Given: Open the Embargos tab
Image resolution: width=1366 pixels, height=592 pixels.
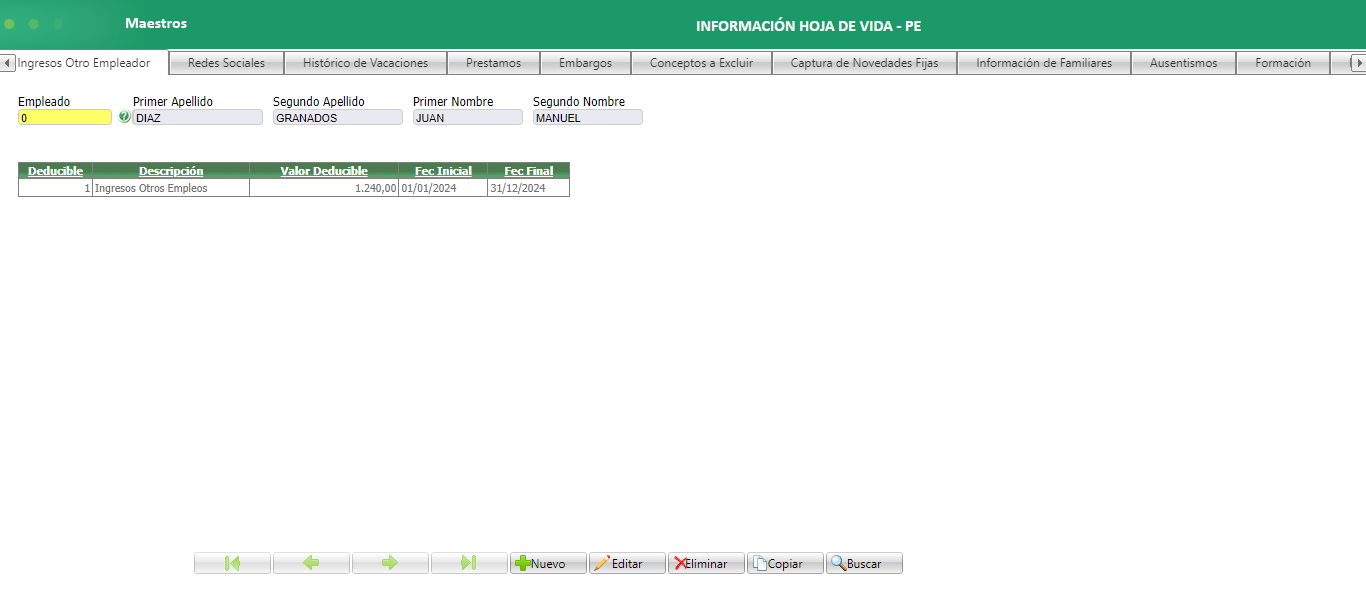Looking at the screenshot, I should coord(585,62).
